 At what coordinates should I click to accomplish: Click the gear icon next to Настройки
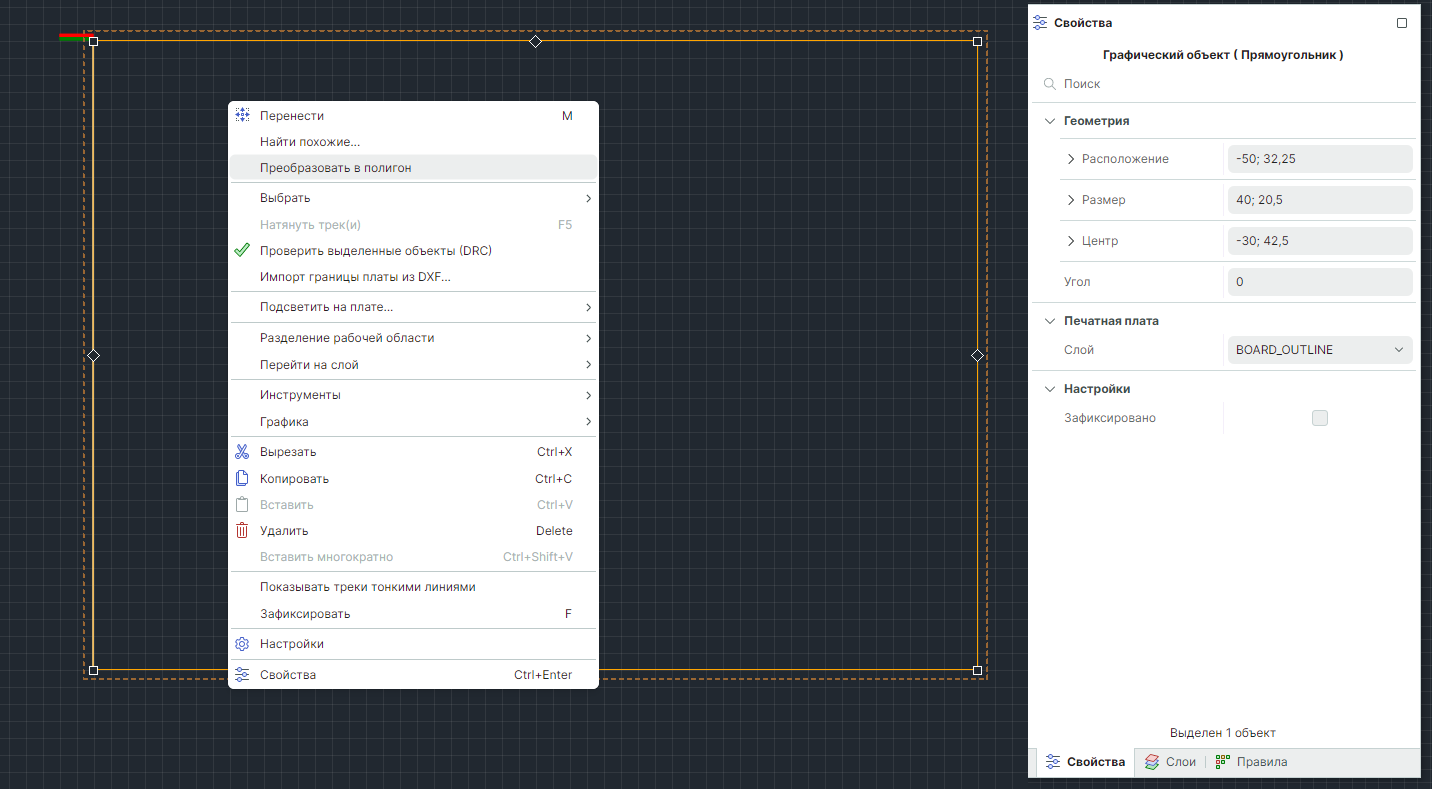pos(242,644)
